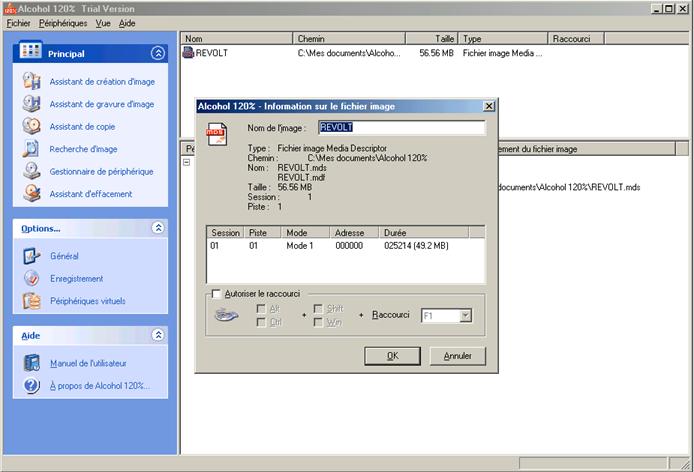694x472 pixels.
Task: Click the Durée column header in dialog
Action: click(x=423, y=232)
